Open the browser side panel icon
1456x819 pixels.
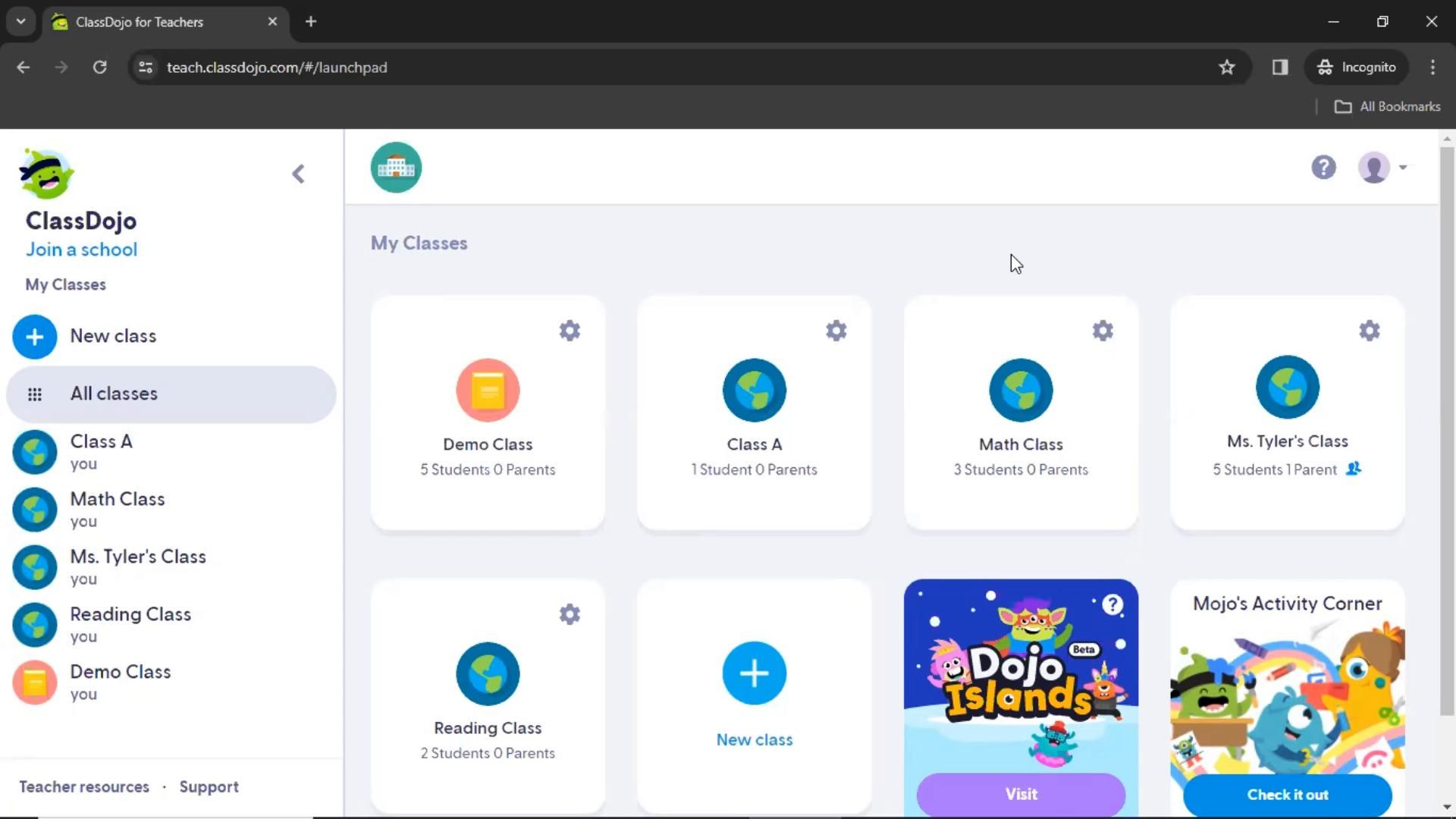coord(1280,67)
